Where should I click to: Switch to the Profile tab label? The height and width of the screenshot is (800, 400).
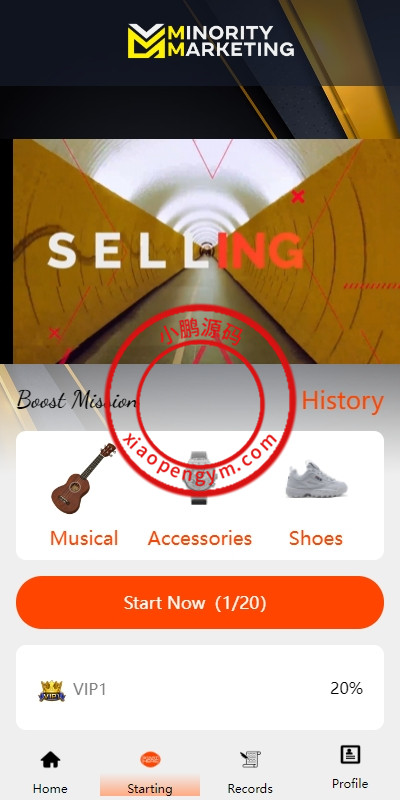point(350,783)
